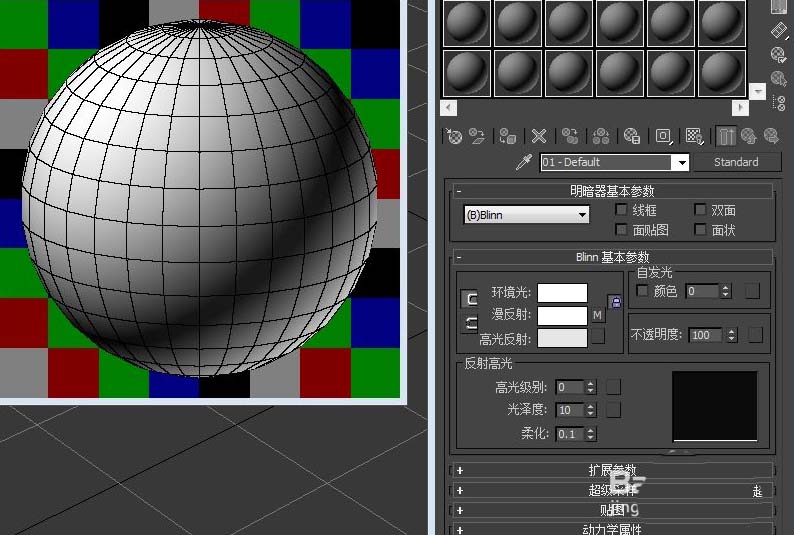Expand the 扩展参数 rollout
The width and height of the screenshot is (794, 535).
point(613,470)
